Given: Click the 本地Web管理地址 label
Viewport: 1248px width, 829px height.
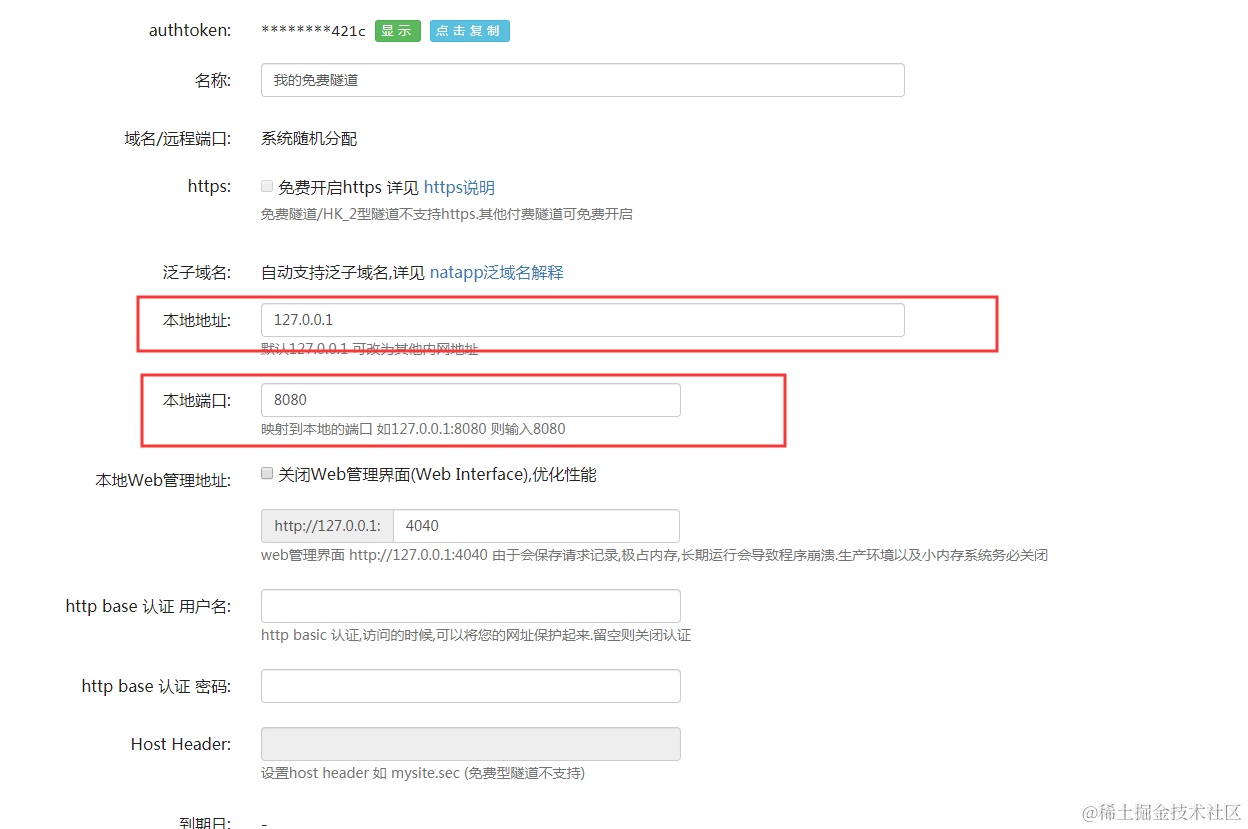Looking at the screenshot, I should tap(163, 481).
